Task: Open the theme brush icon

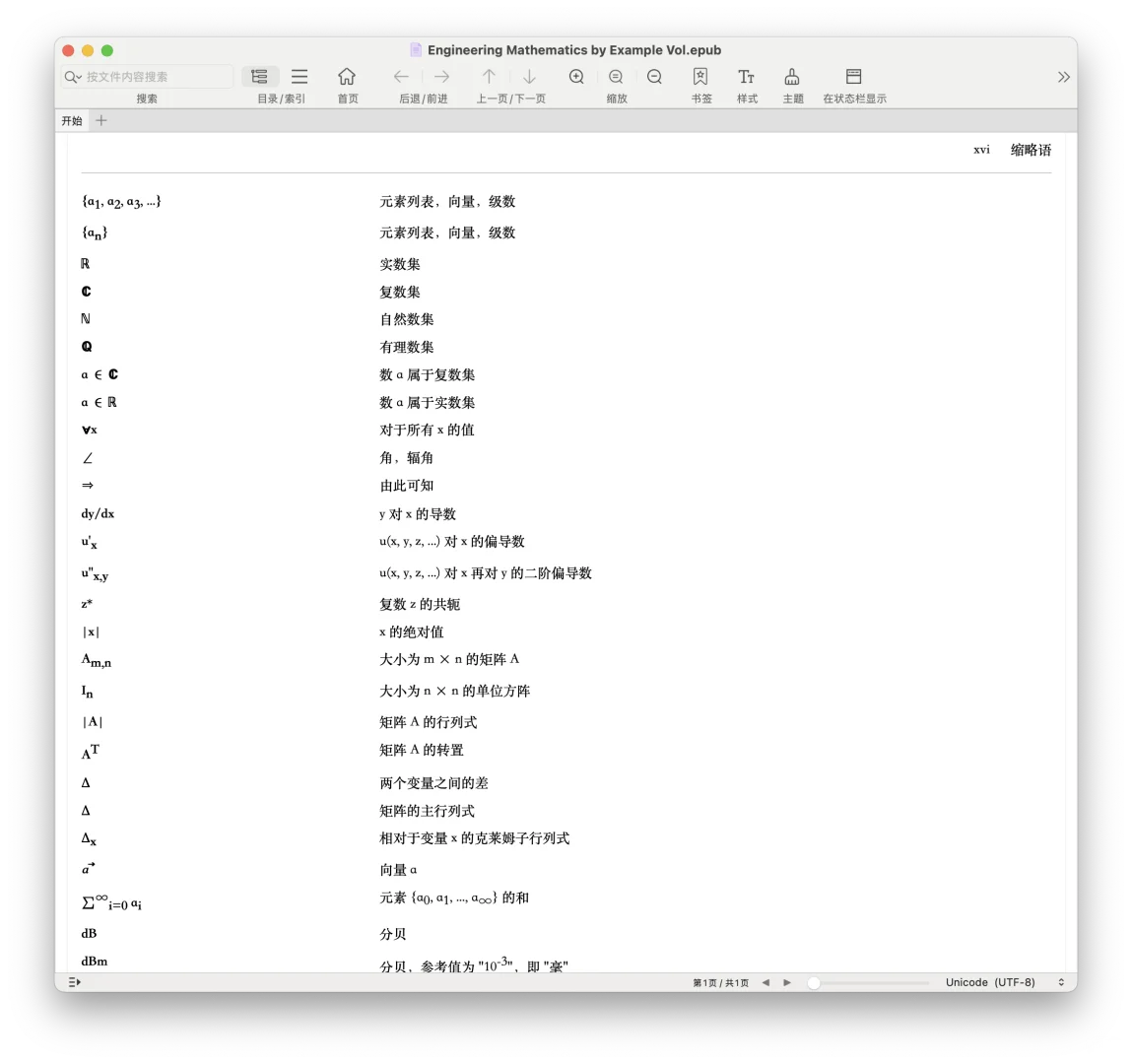Action: (792, 77)
